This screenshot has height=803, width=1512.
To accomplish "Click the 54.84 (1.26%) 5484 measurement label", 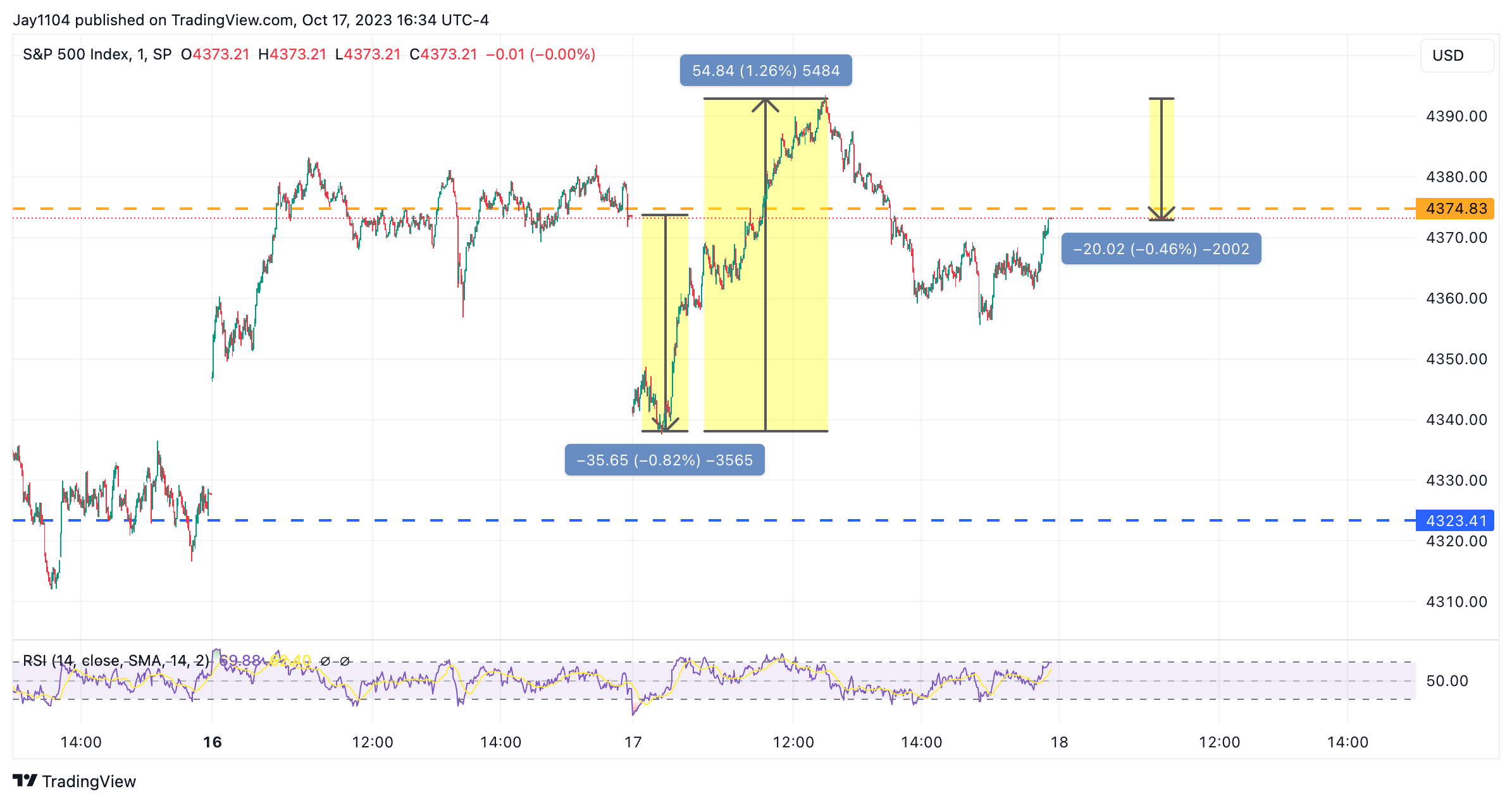I will coord(765,70).
